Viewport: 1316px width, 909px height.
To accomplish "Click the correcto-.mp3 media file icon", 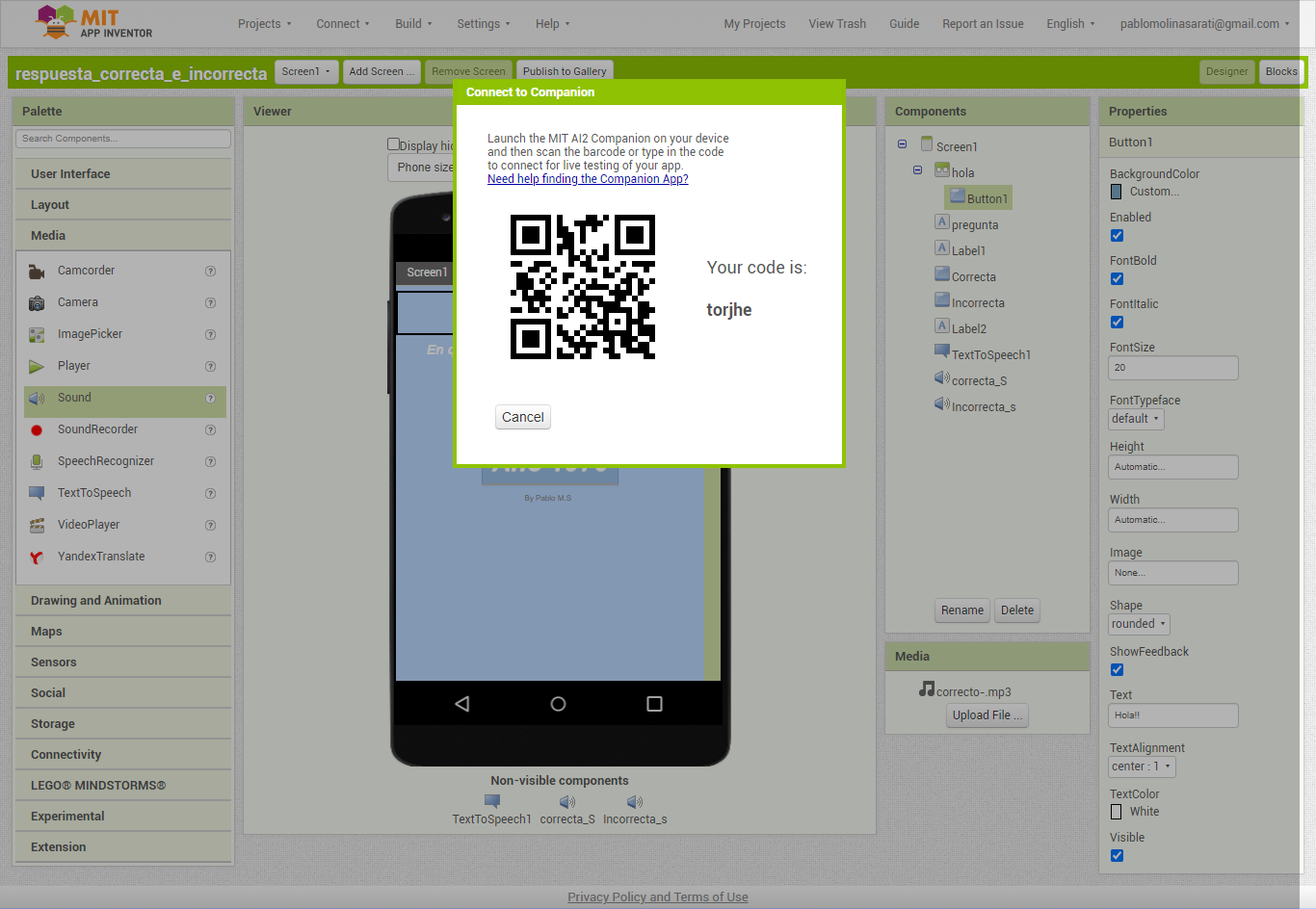I will (x=927, y=689).
